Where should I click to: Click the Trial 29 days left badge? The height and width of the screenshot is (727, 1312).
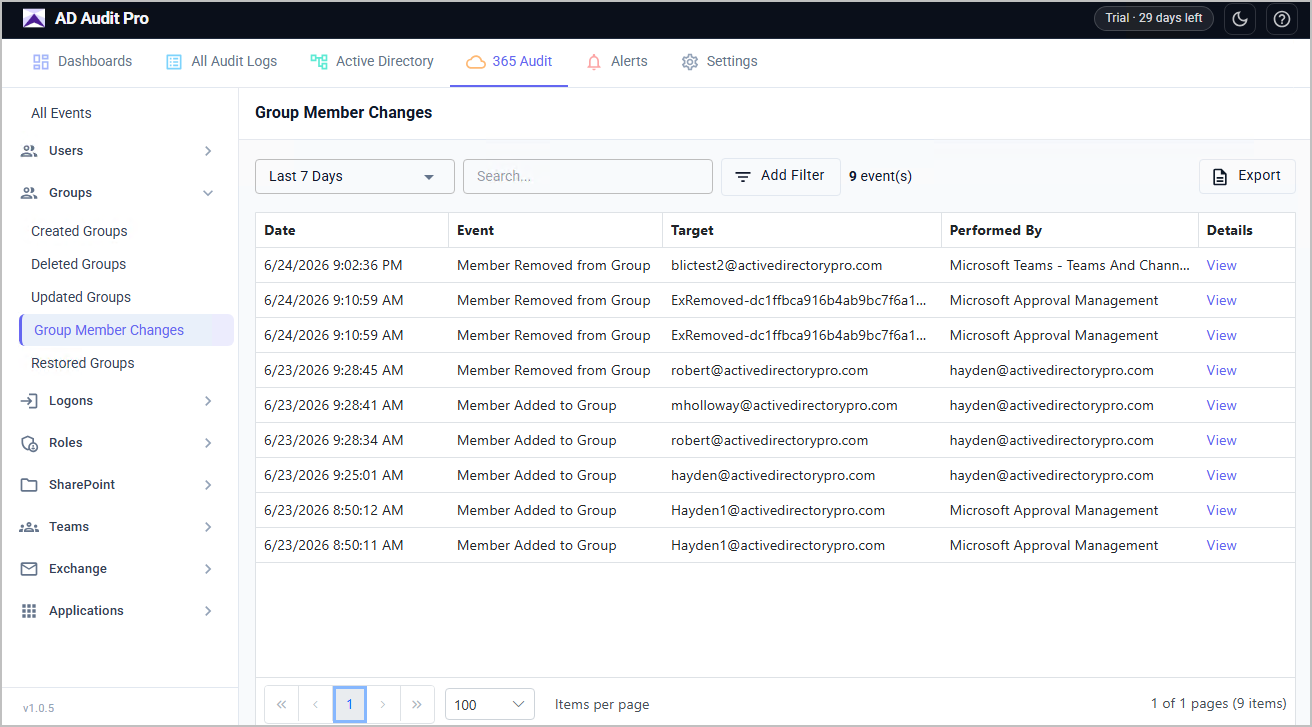point(1154,18)
